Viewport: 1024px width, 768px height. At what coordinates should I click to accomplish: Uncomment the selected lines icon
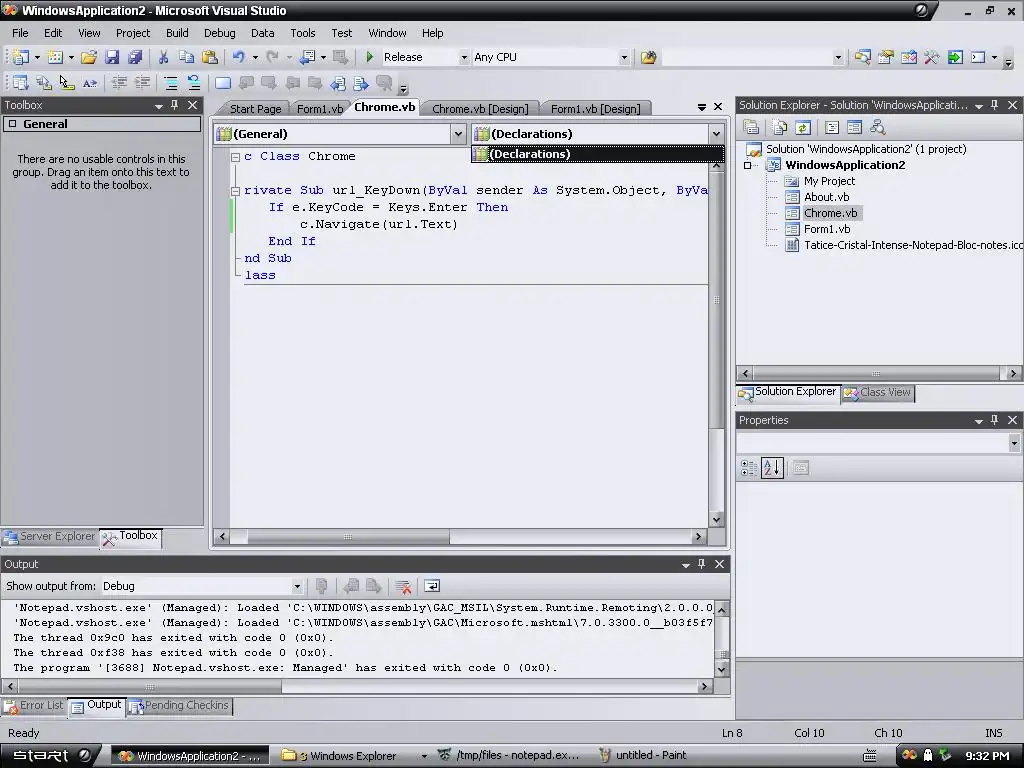[193, 83]
